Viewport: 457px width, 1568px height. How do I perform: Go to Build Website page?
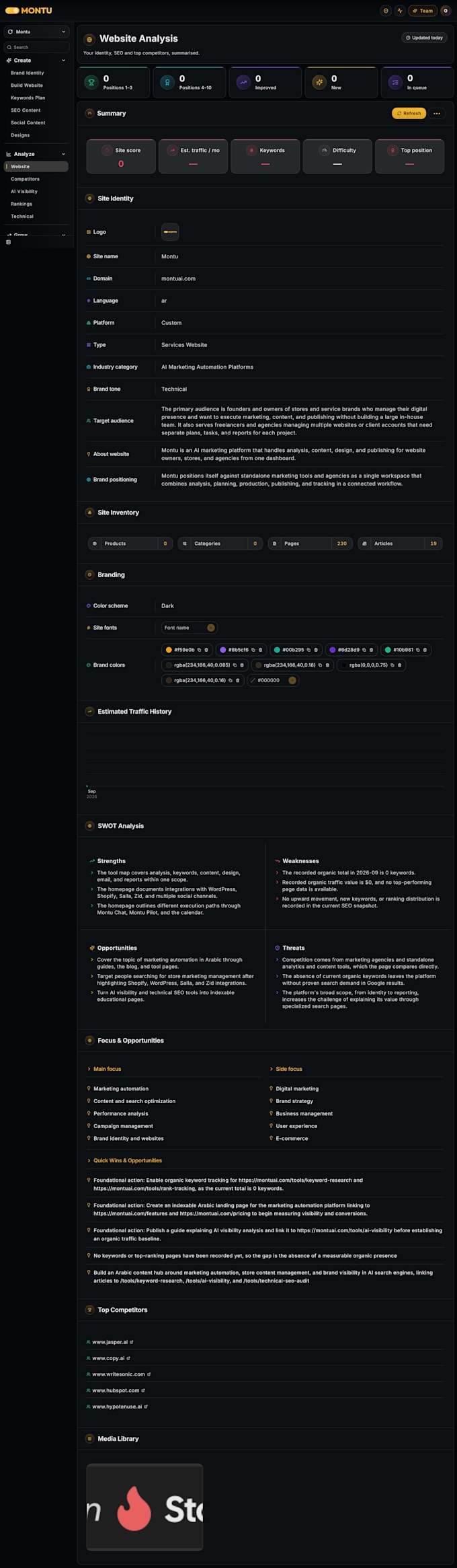[x=27, y=85]
